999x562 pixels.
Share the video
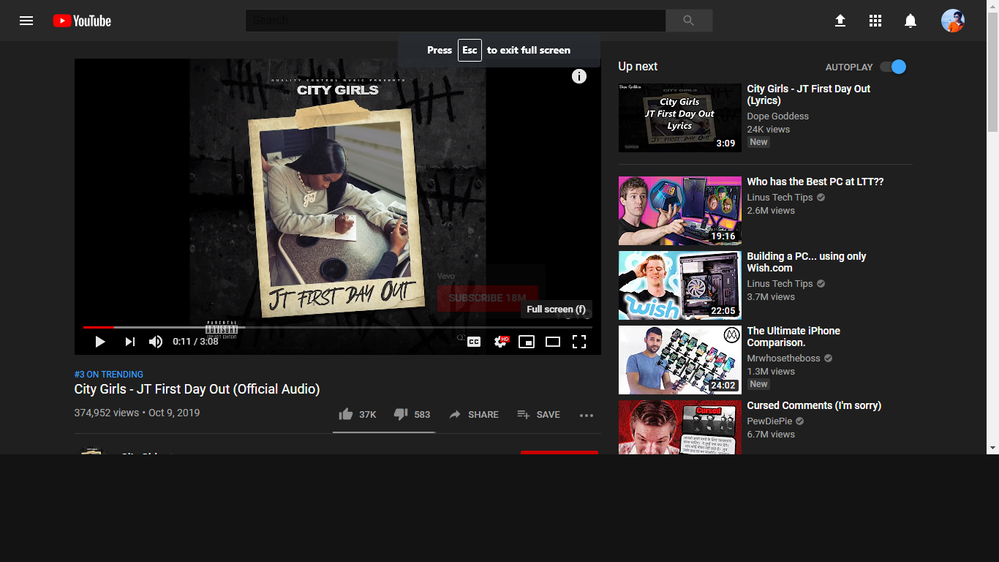pos(474,414)
